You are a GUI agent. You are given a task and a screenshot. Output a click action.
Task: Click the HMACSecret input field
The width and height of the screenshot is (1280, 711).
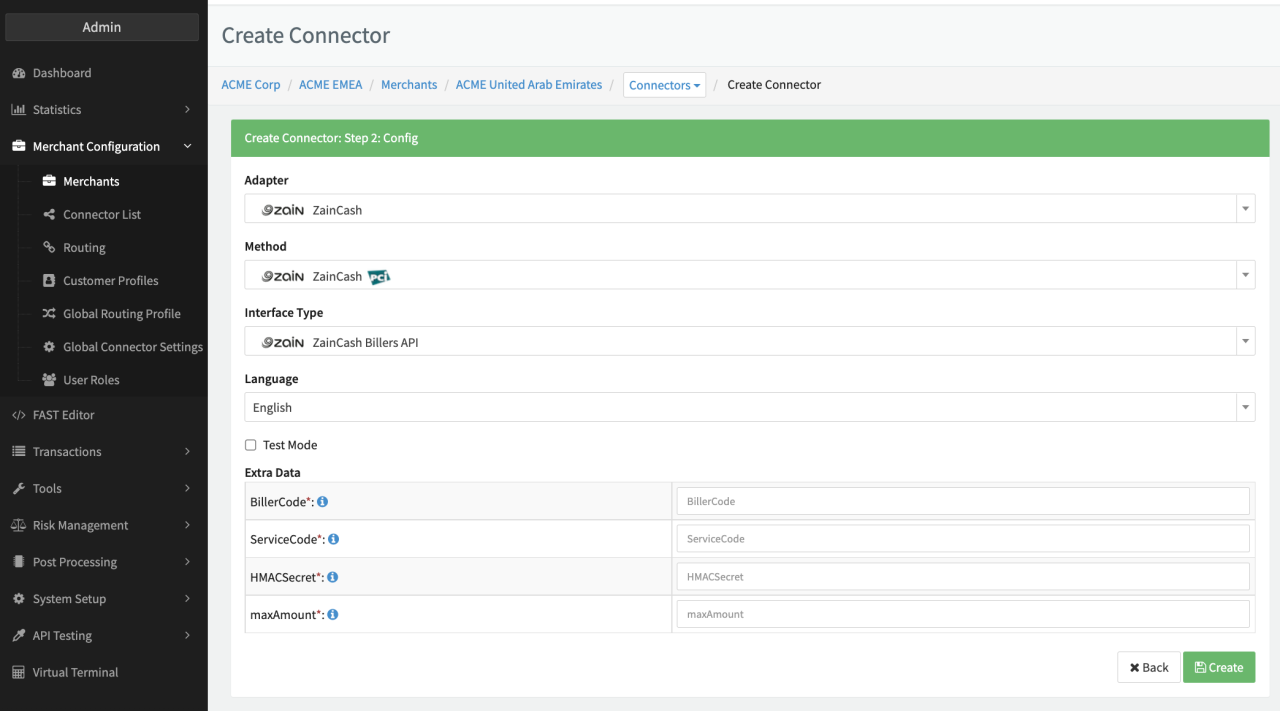962,577
